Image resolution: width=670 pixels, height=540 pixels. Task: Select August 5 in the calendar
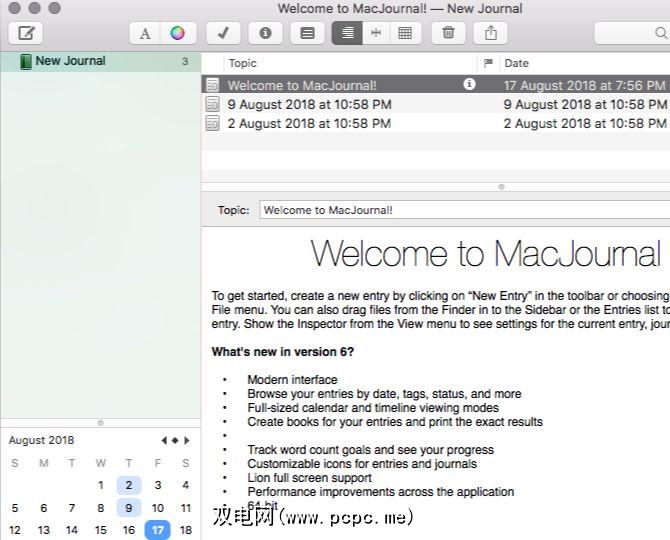click(x=15, y=508)
